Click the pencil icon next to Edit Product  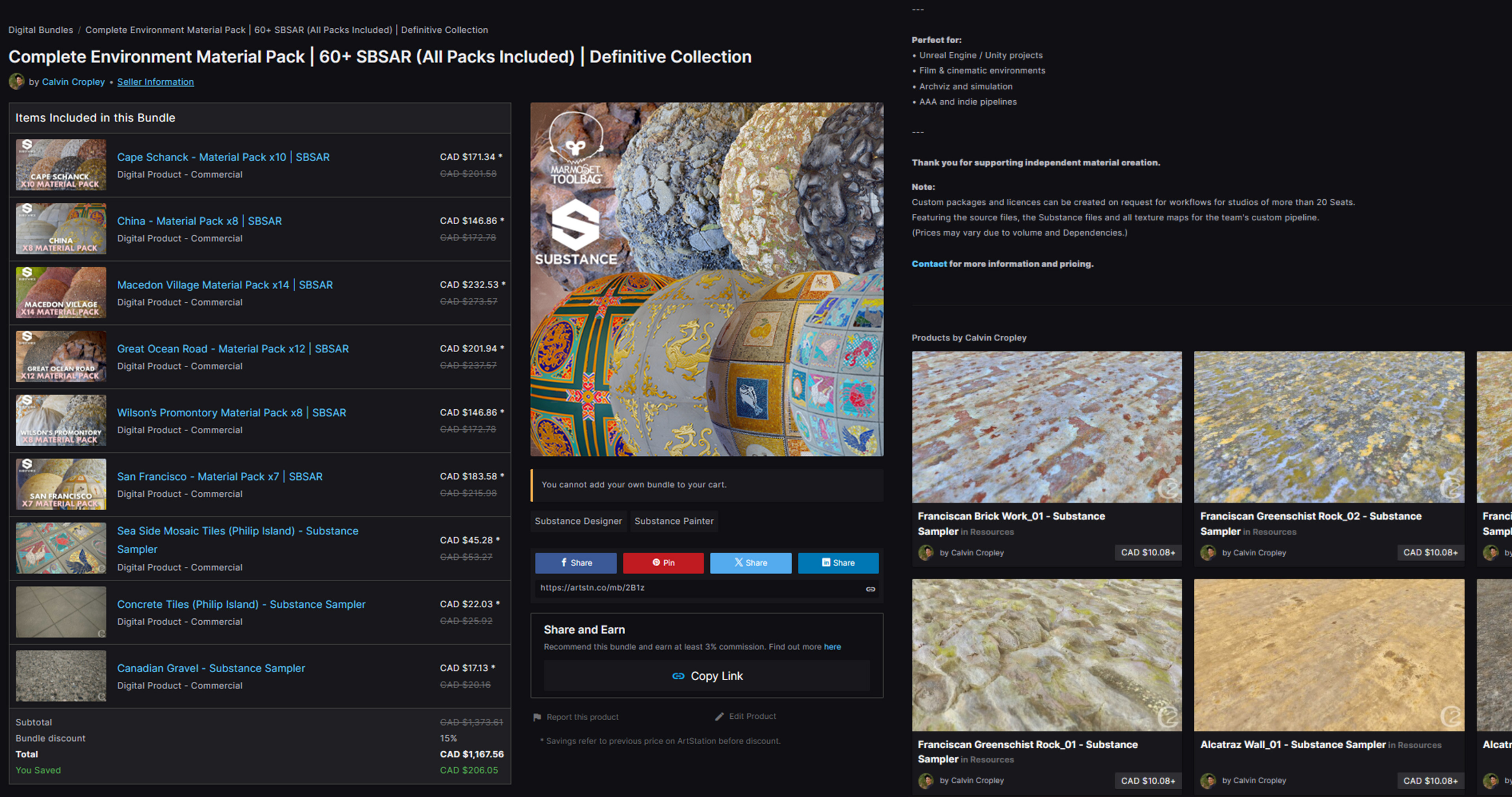point(719,717)
